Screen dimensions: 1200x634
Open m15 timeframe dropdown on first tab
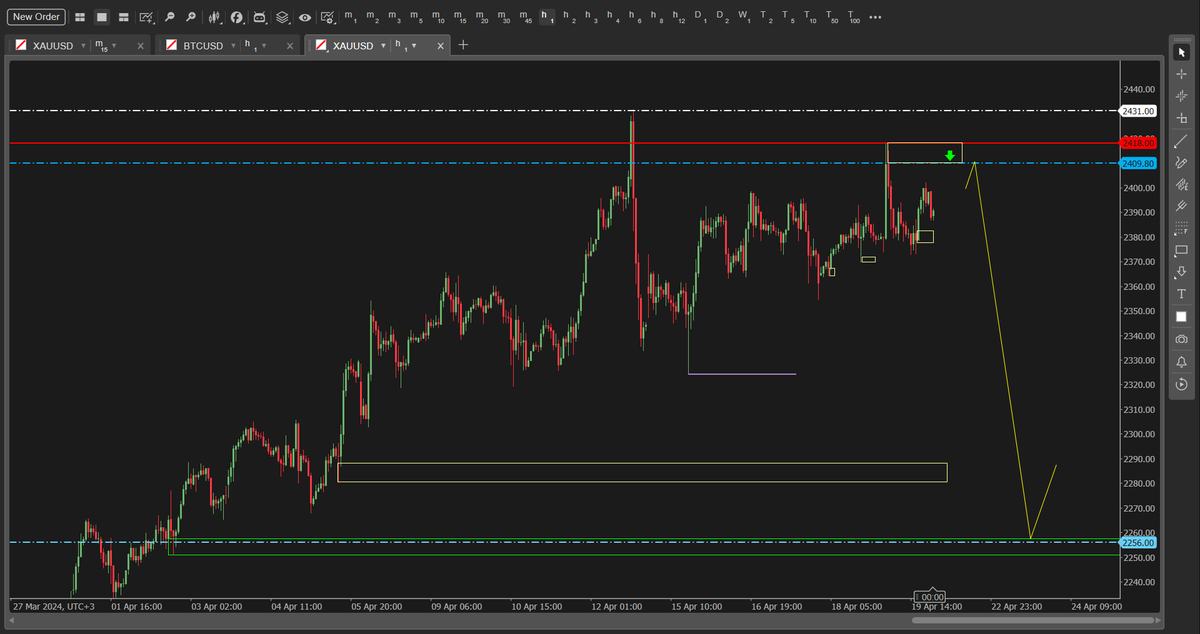tap(115, 46)
